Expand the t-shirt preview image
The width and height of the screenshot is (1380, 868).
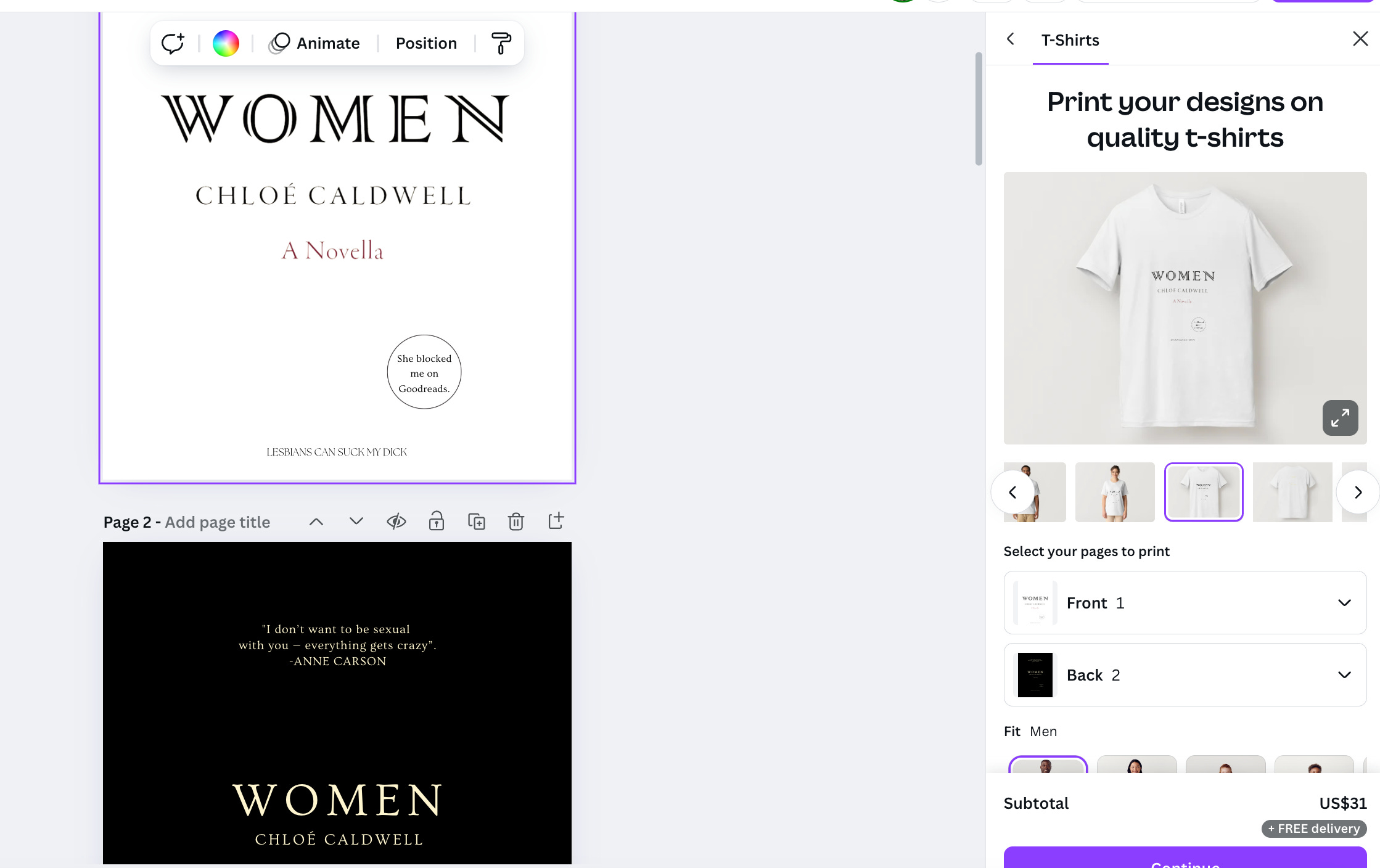click(x=1340, y=418)
